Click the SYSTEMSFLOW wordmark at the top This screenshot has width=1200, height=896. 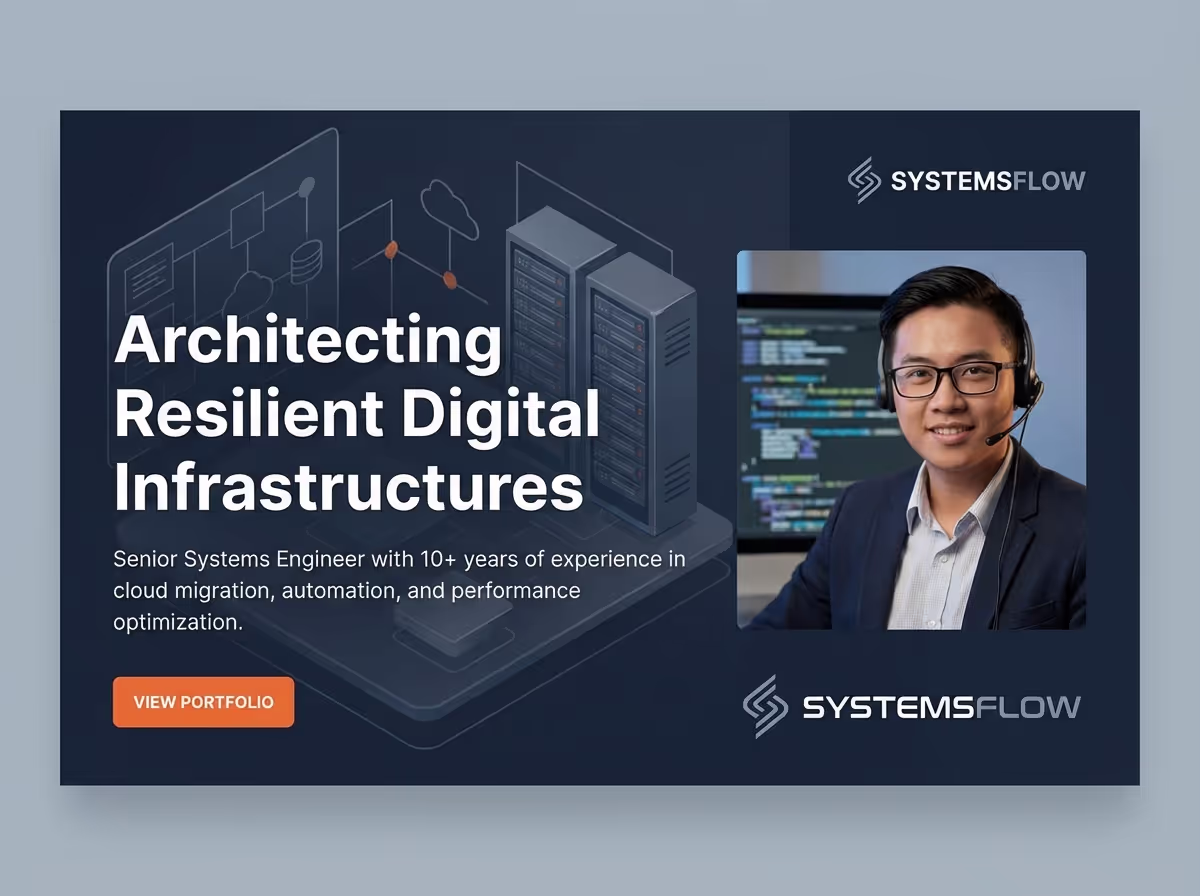tap(988, 181)
